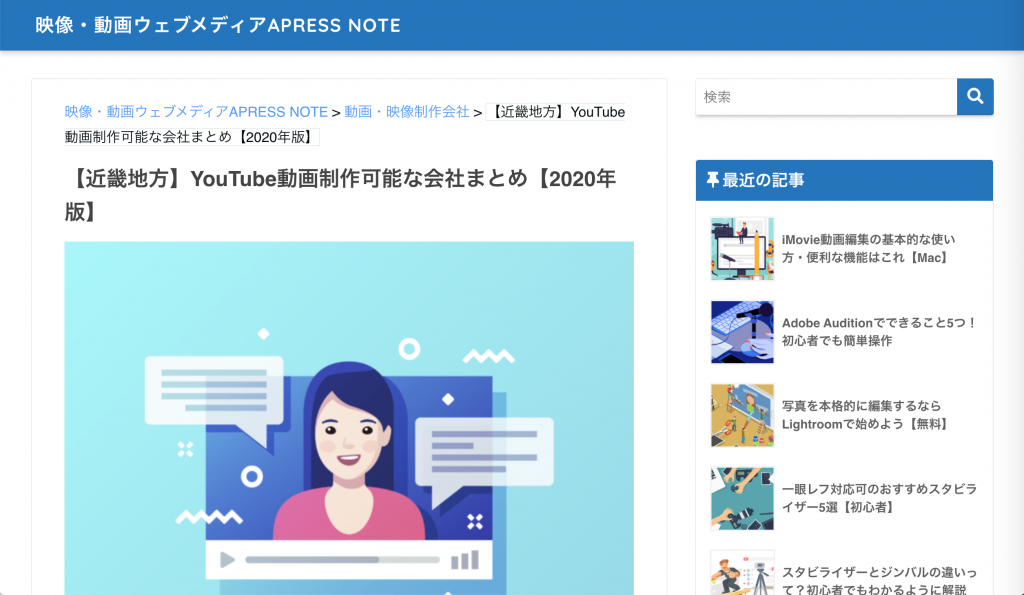This screenshot has width=1024, height=595.
Task: Click the magnifier search button
Action: tap(975, 97)
